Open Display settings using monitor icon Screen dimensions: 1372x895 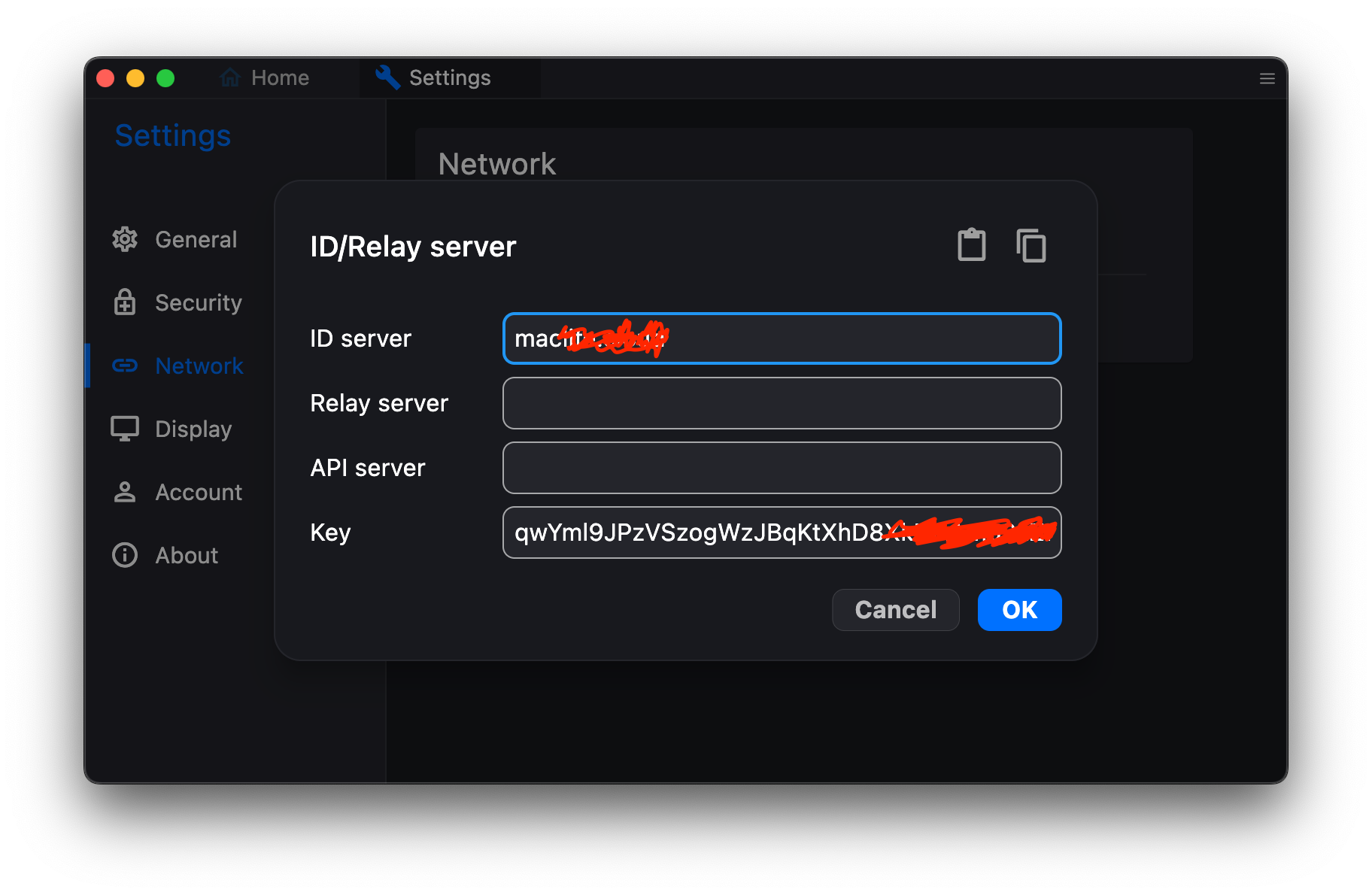click(x=124, y=429)
